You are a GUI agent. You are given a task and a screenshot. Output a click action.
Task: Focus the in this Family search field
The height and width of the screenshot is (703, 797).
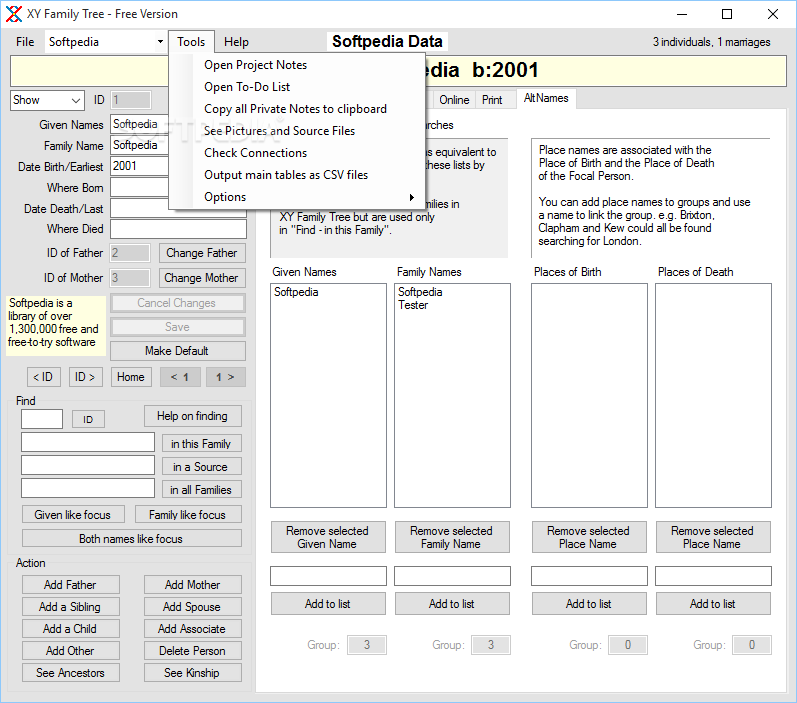click(88, 442)
